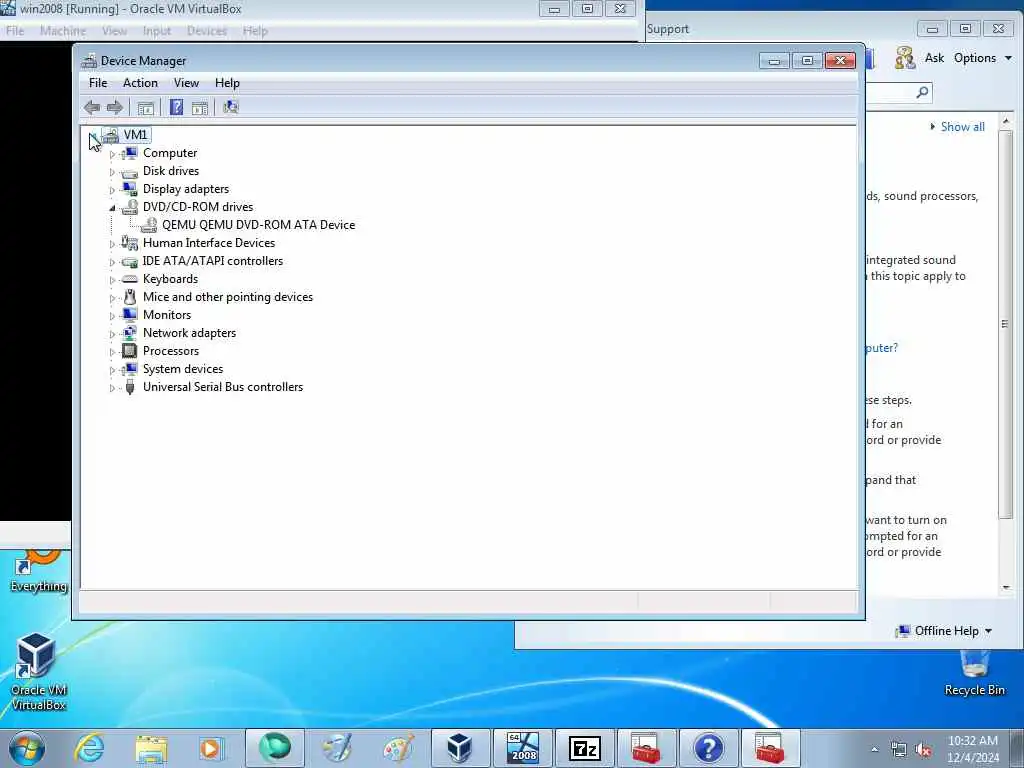Select the Processors tree entry

[171, 351]
